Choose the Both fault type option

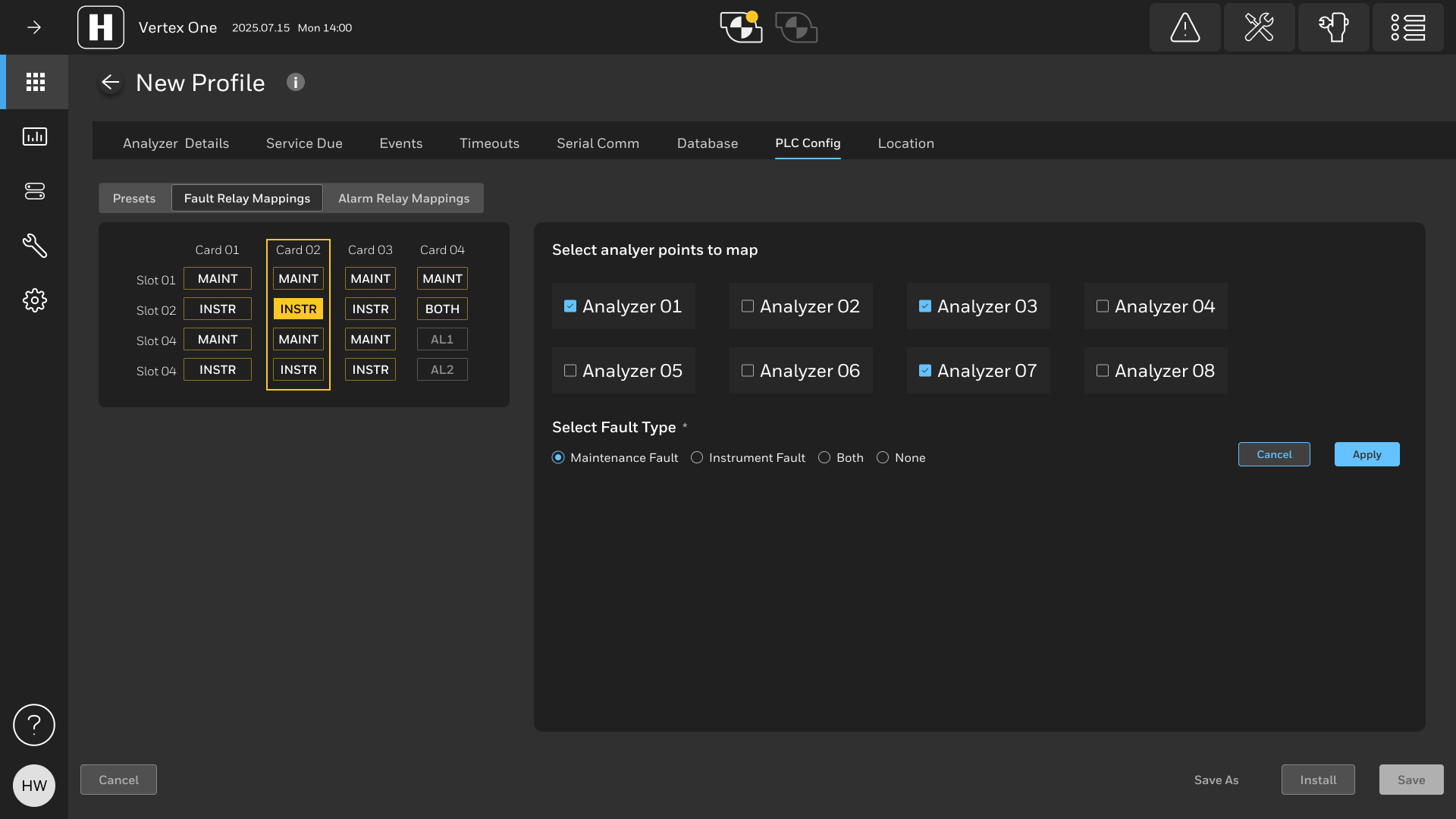click(x=824, y=457)
